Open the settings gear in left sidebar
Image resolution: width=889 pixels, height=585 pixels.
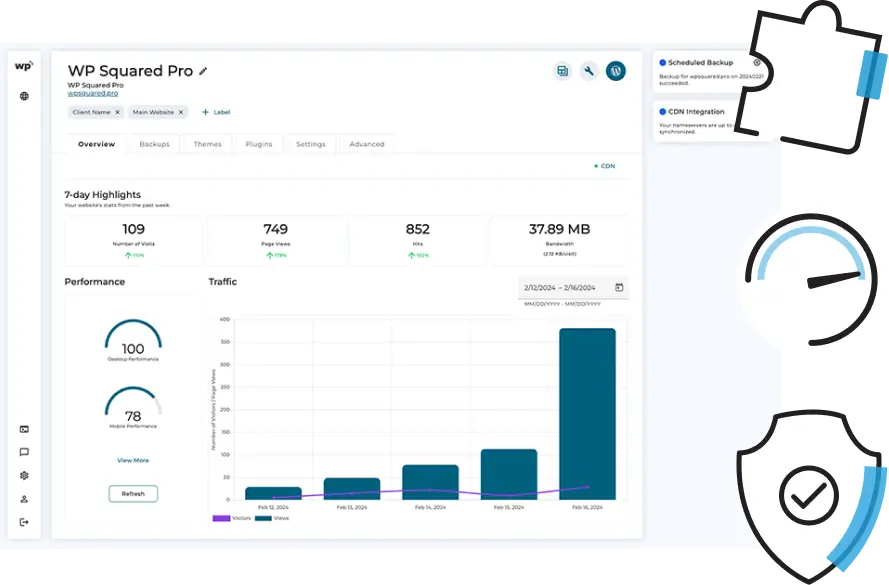click(24, 476)
